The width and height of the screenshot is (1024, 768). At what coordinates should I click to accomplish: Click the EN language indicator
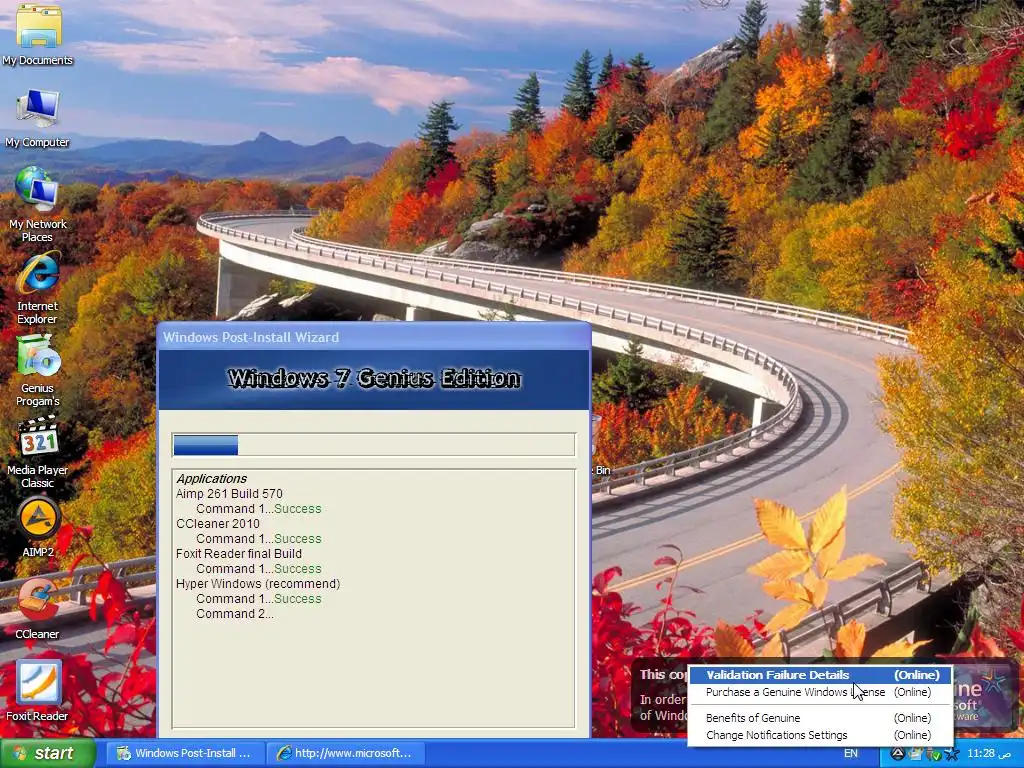click(x=850, y=754)
